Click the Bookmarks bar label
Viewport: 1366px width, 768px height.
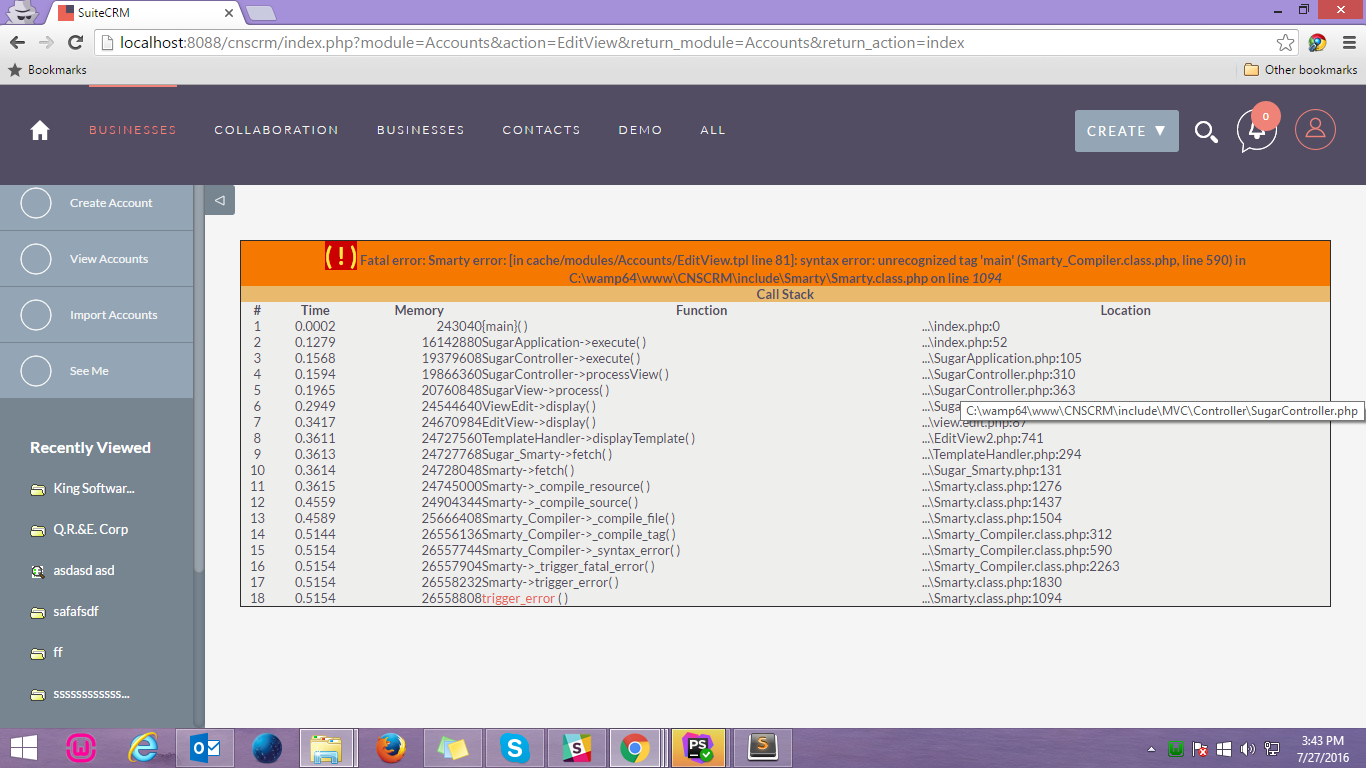click(x=57, y=70)
